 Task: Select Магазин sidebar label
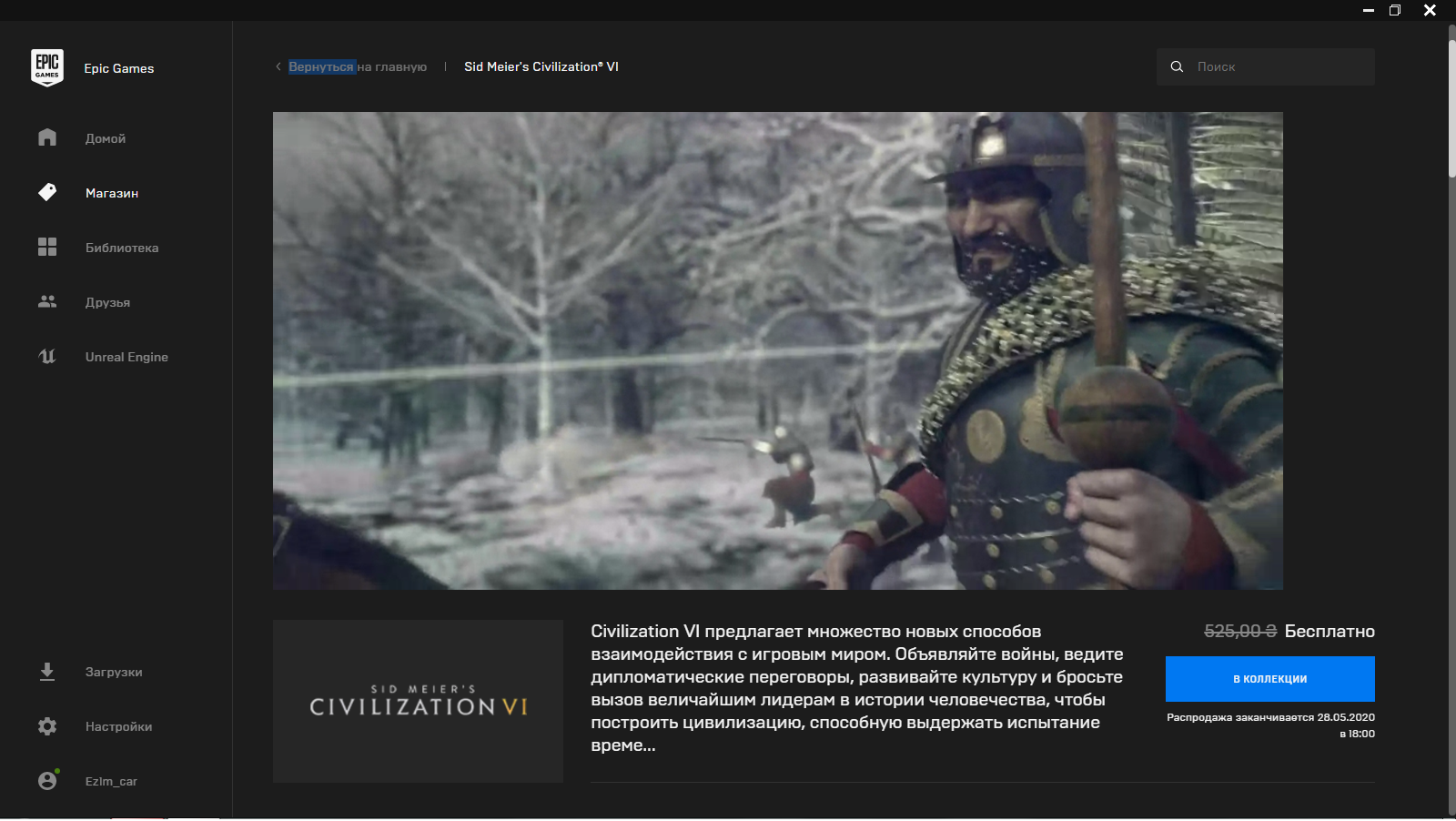pos(112,193)
